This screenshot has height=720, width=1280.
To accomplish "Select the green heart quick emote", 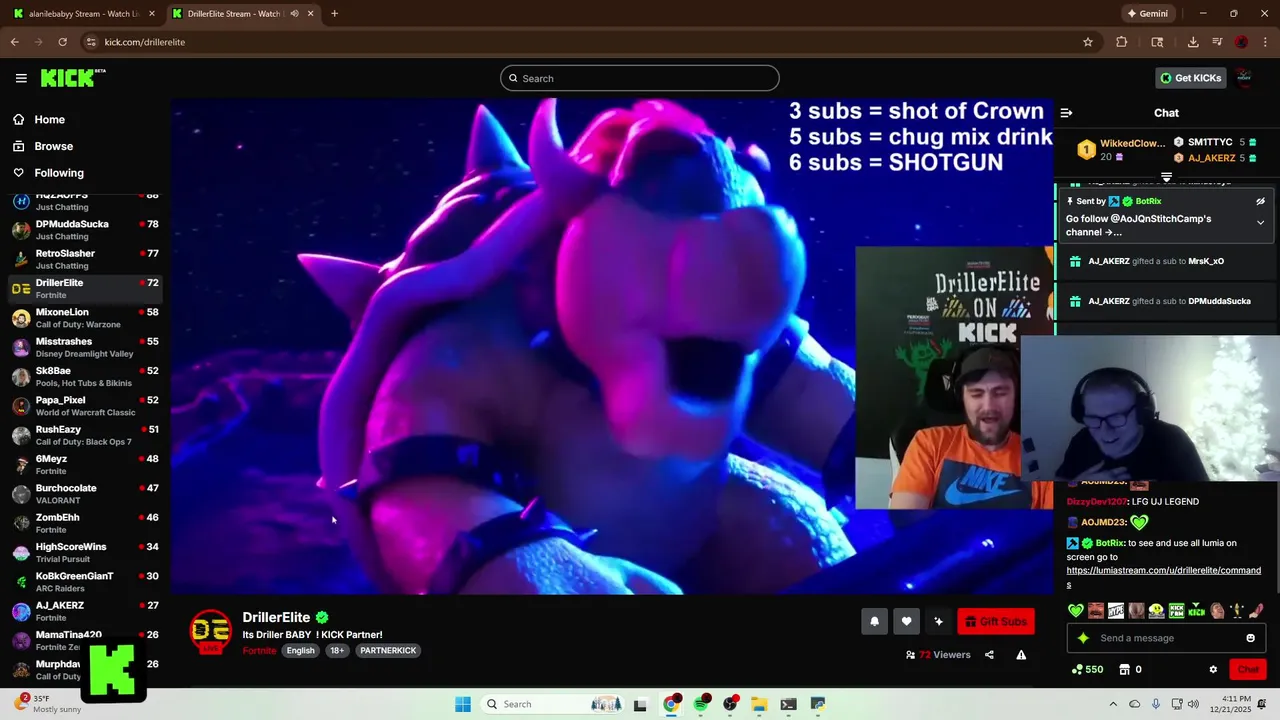I will (x=1075, y=610).
